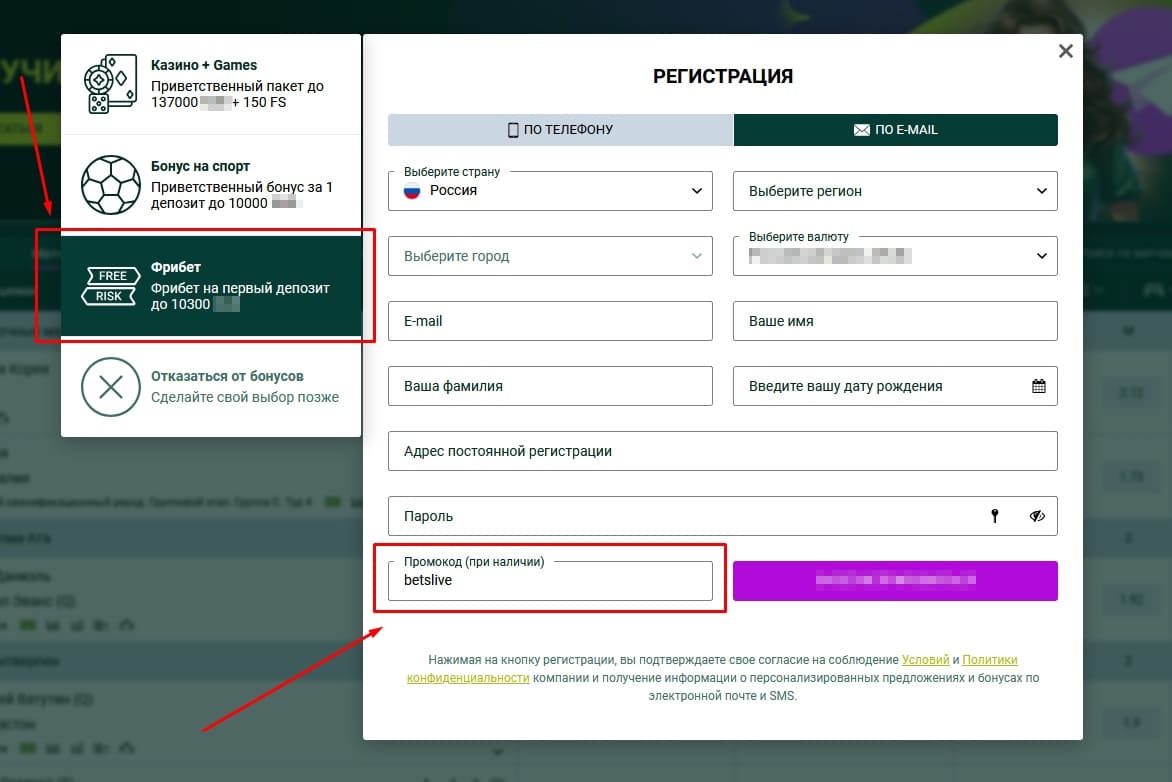The height and width of the screenshot is (782, 1172).
Task: Open the Выберите город dropdown
Action: (x=550, y=256)
